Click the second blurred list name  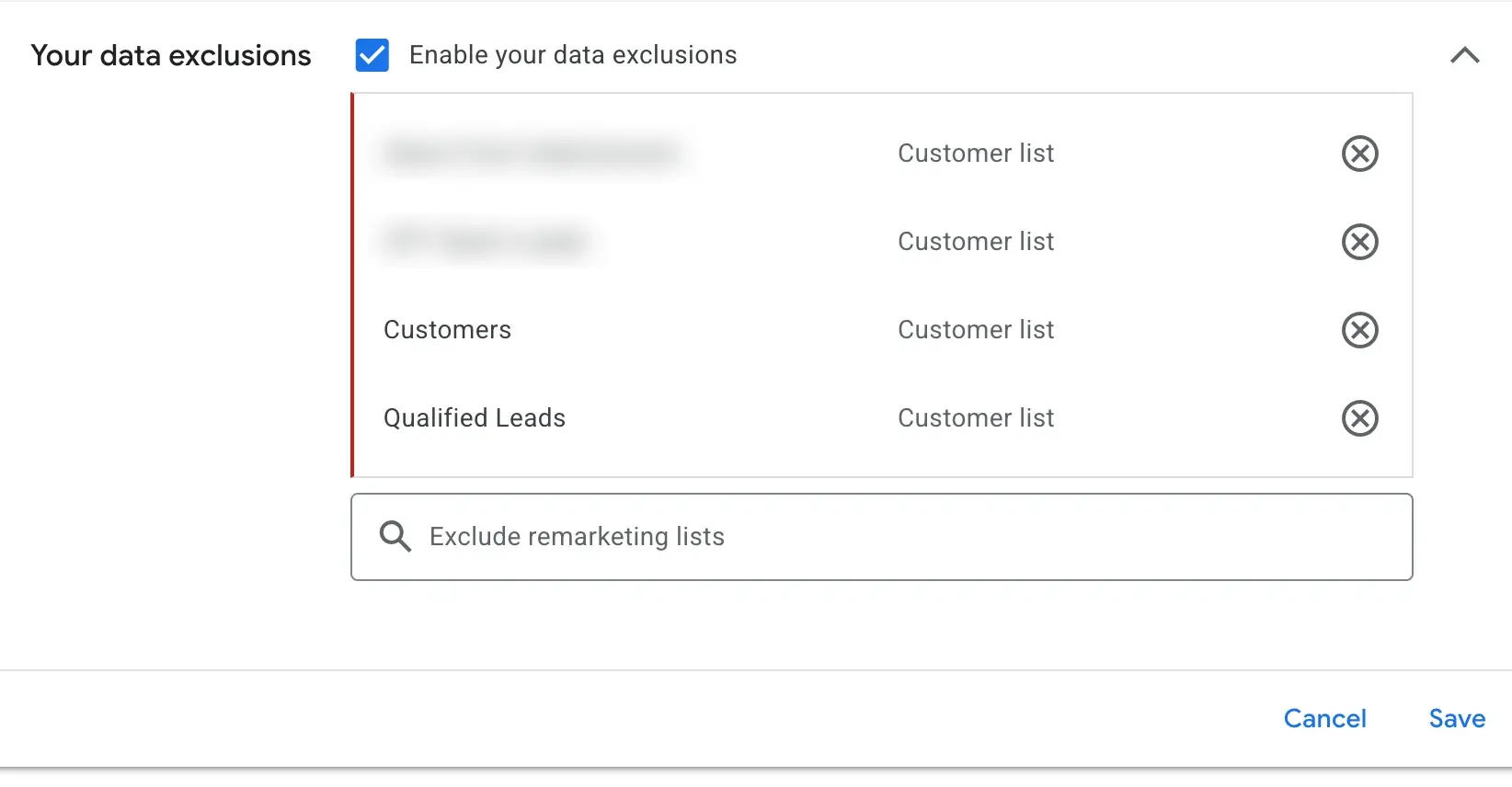pos(485,242)
